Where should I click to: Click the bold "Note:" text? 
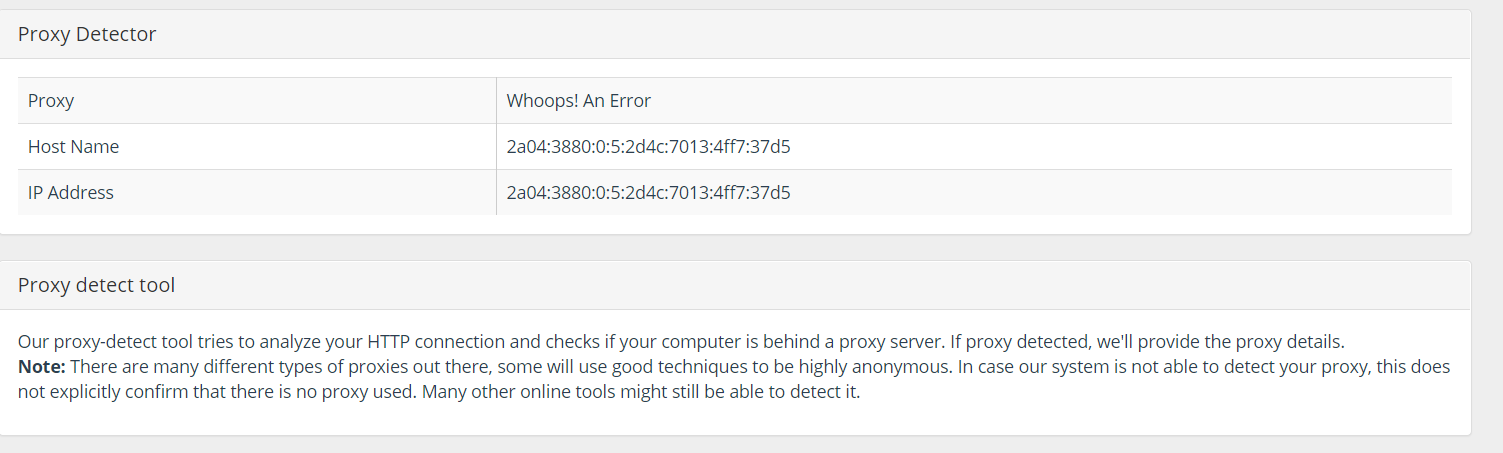tap(42, 367)
